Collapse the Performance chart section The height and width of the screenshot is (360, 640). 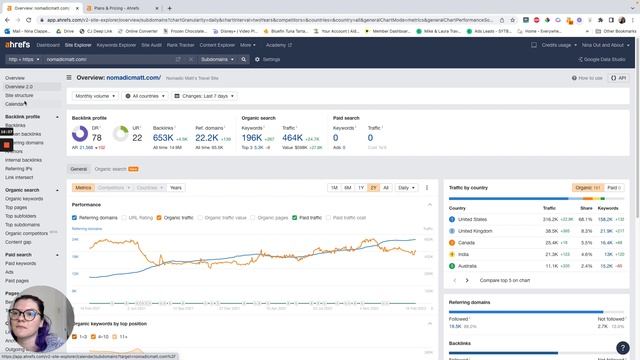click(430, 204)
